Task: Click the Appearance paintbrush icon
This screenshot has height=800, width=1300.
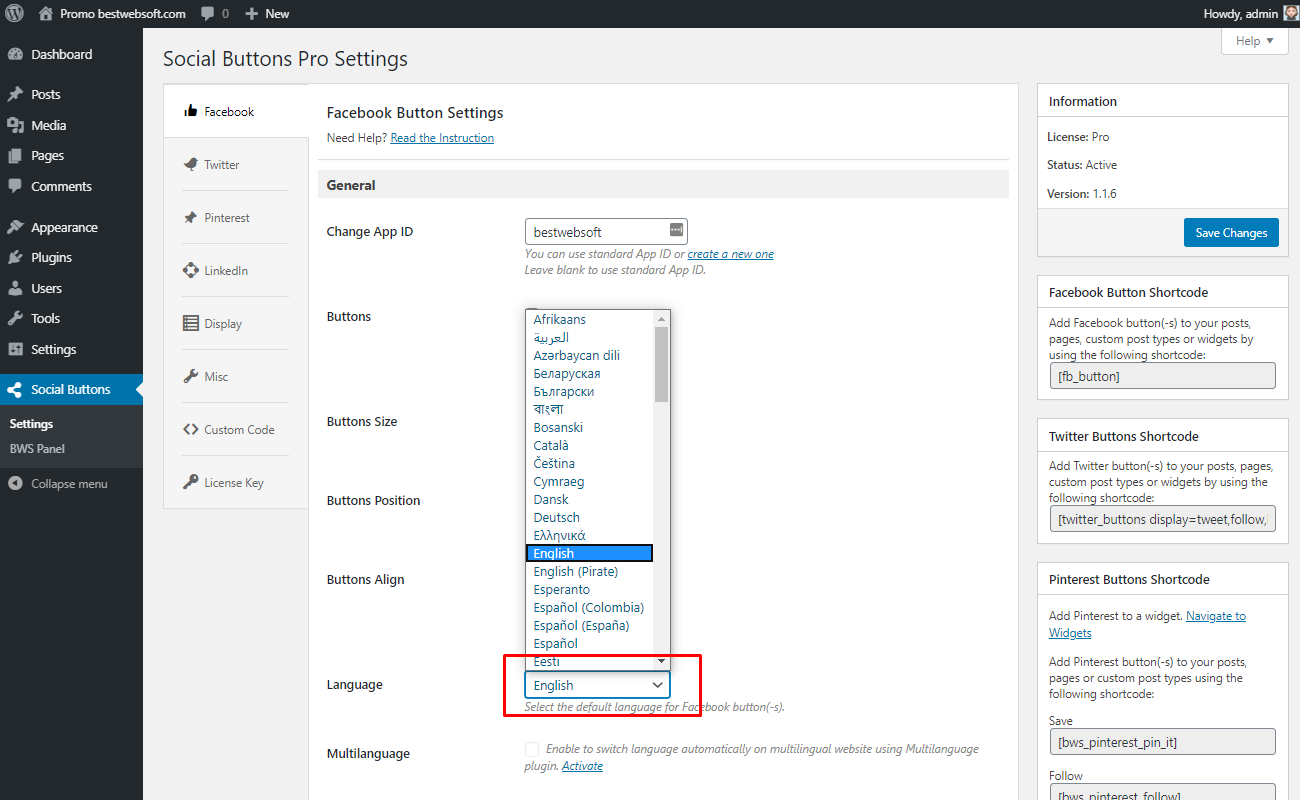Action: pos(15,228)
